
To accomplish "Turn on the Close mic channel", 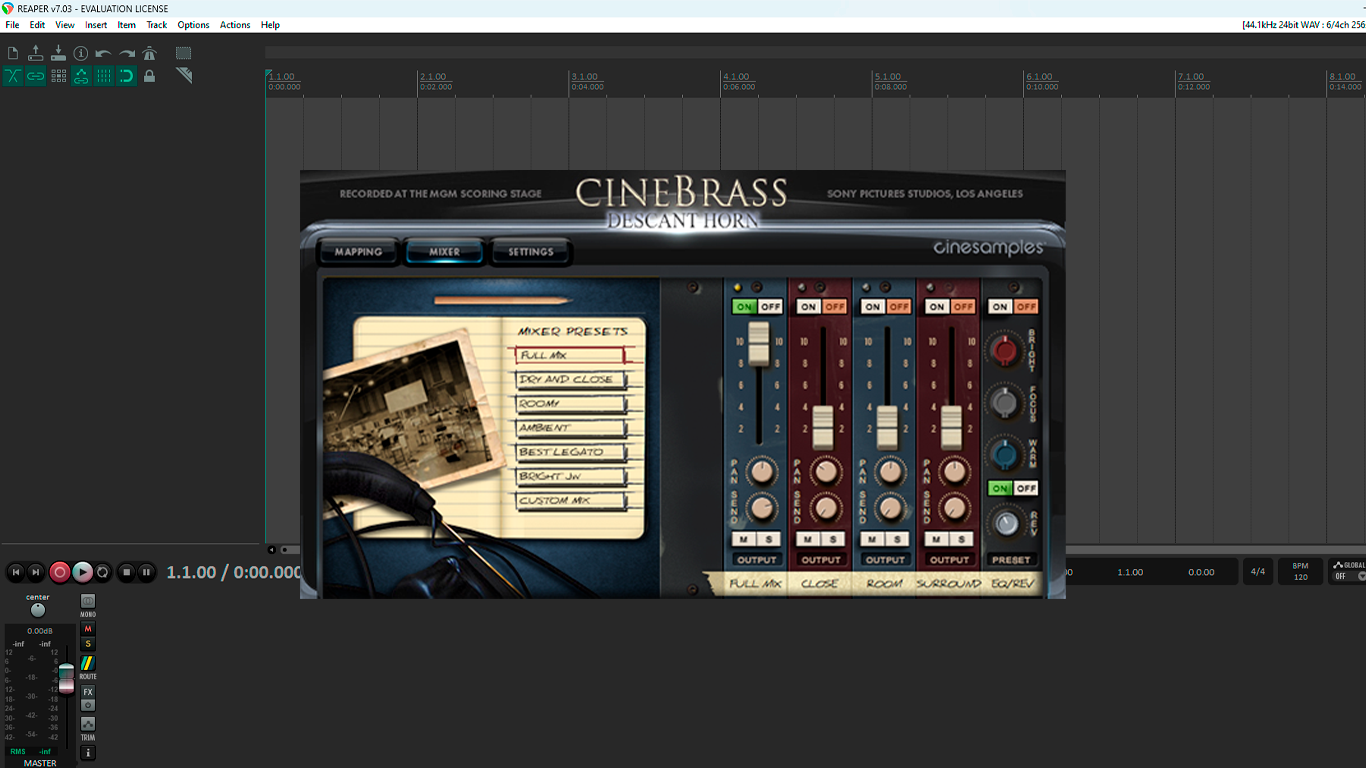I will coord(809,306).
